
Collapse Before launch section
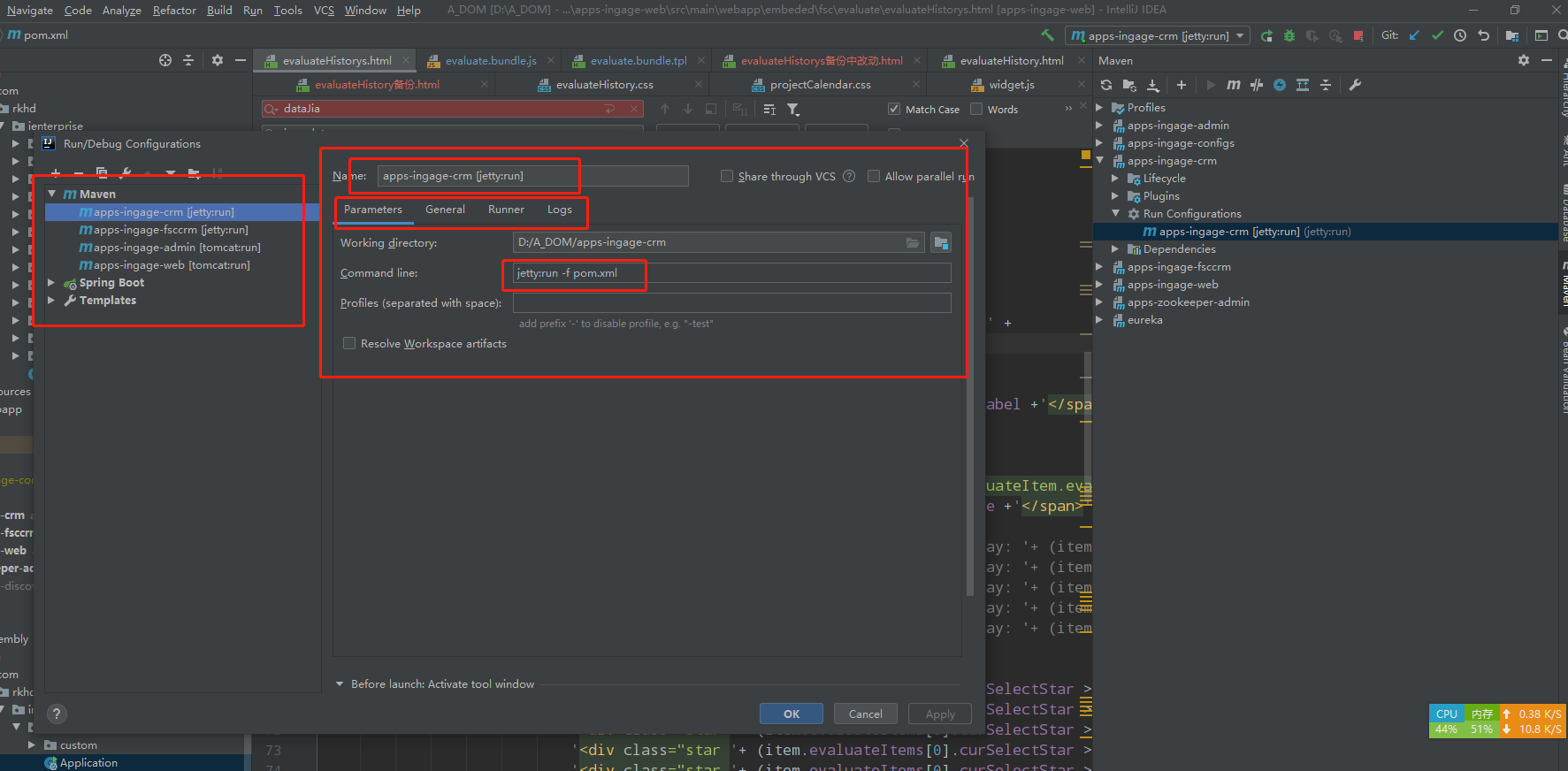340,684
